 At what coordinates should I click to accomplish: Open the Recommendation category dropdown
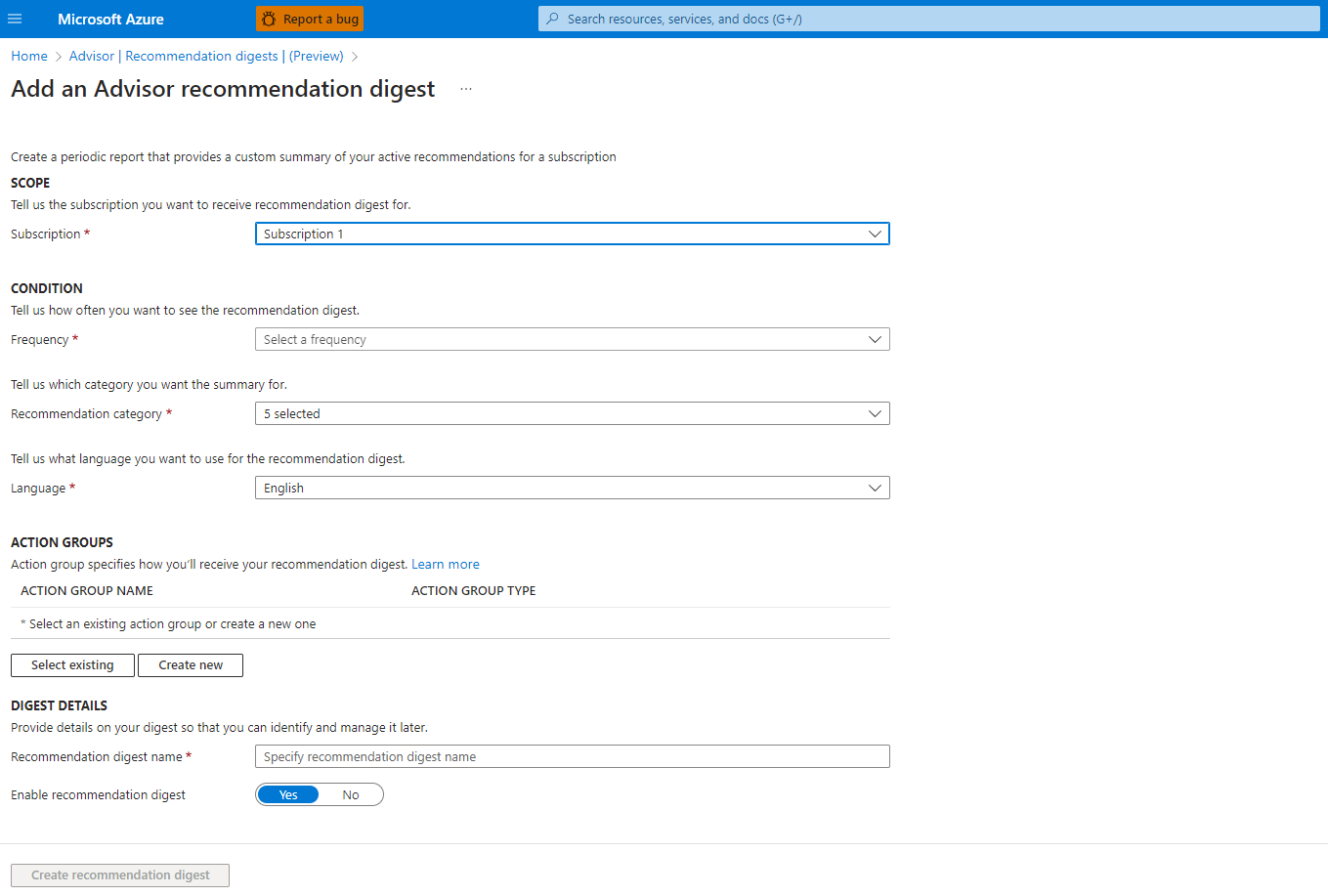pos(573,413)
